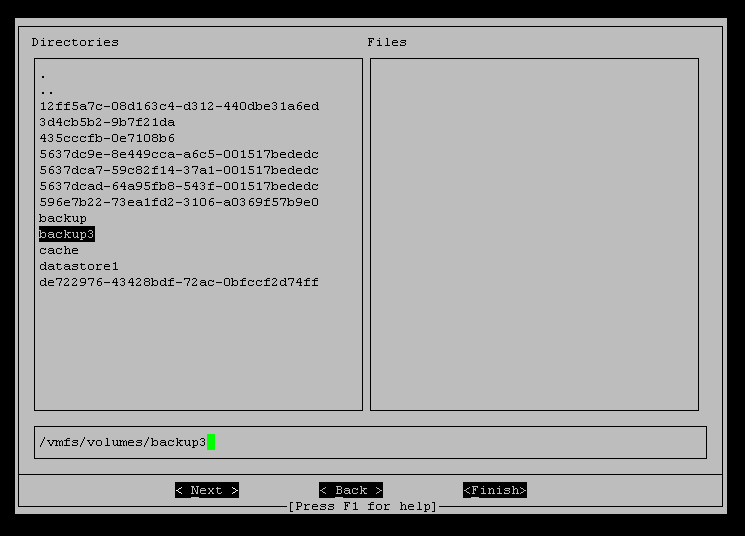Image resolution: width=745 pixels, height=536 pixels.
Task: Choose the backup directory
Action: 63,219
